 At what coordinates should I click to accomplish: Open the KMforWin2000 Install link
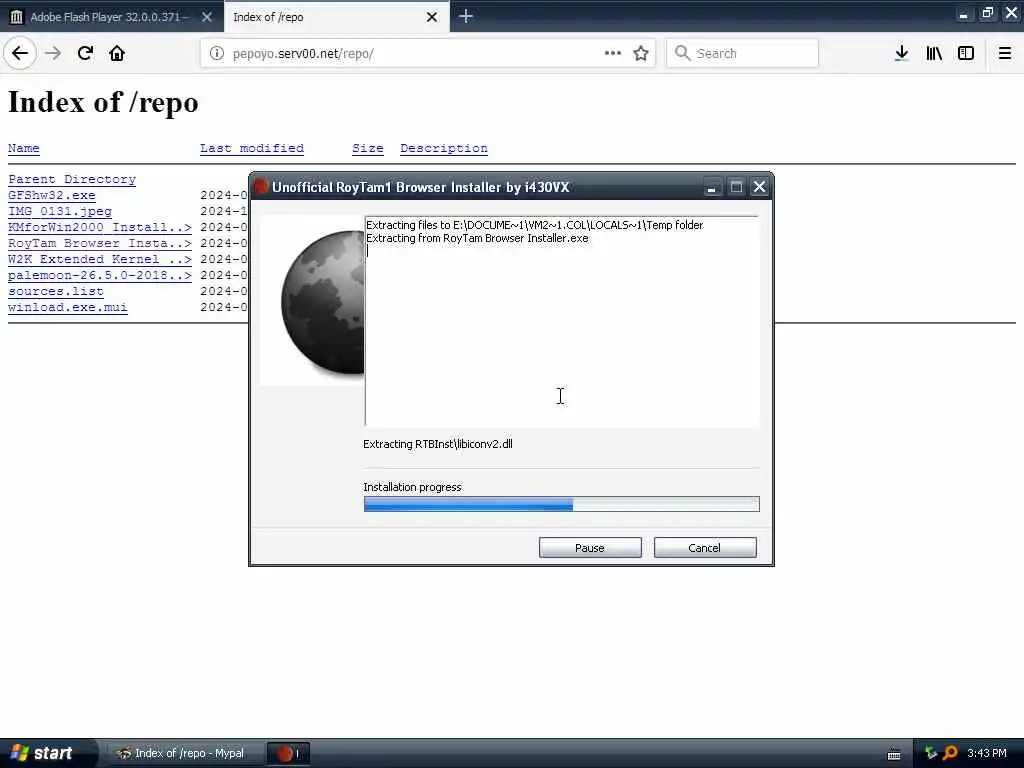click(x=100, y=227)
